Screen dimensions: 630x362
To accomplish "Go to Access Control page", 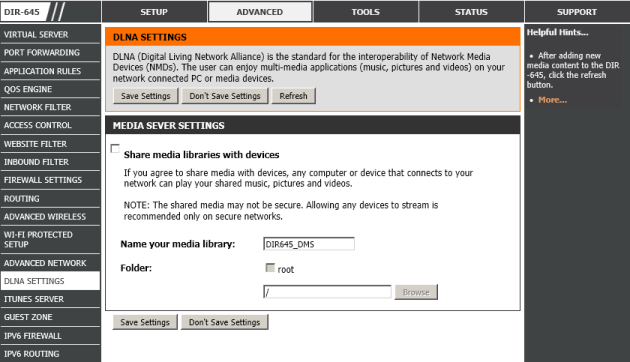I will coord(50,125).
